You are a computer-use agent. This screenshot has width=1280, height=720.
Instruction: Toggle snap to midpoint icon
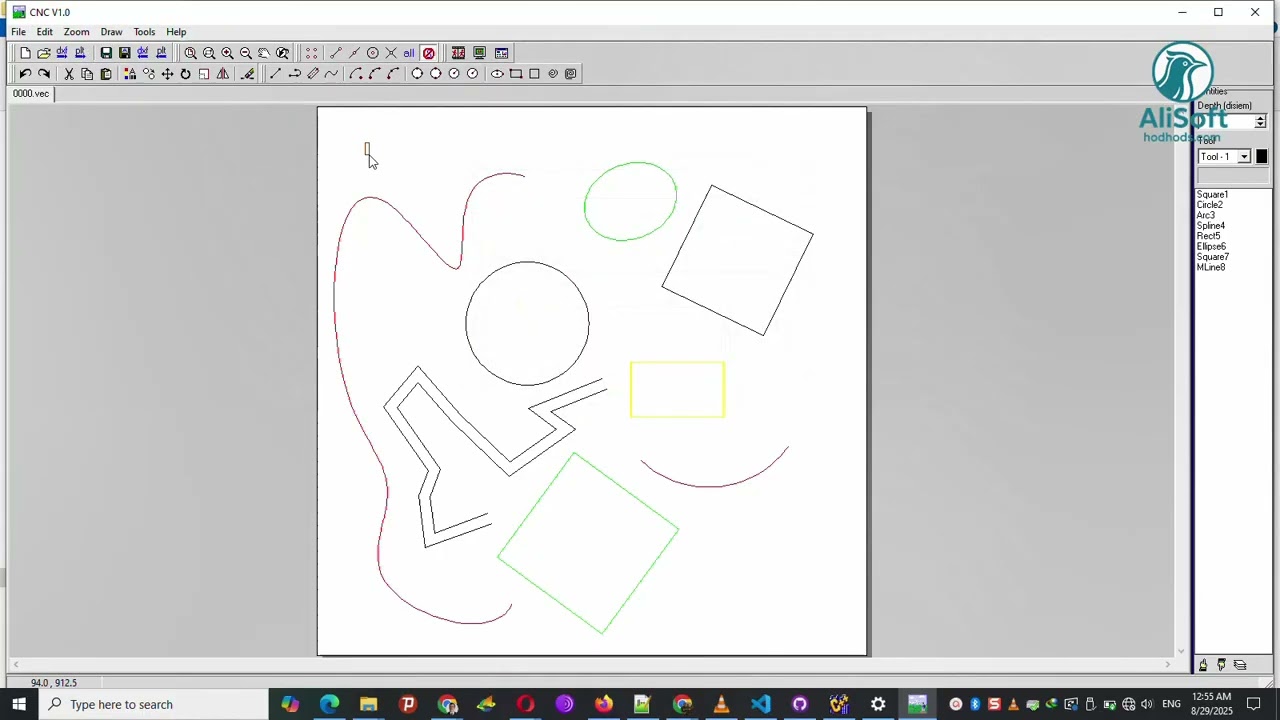coord(354,53)
